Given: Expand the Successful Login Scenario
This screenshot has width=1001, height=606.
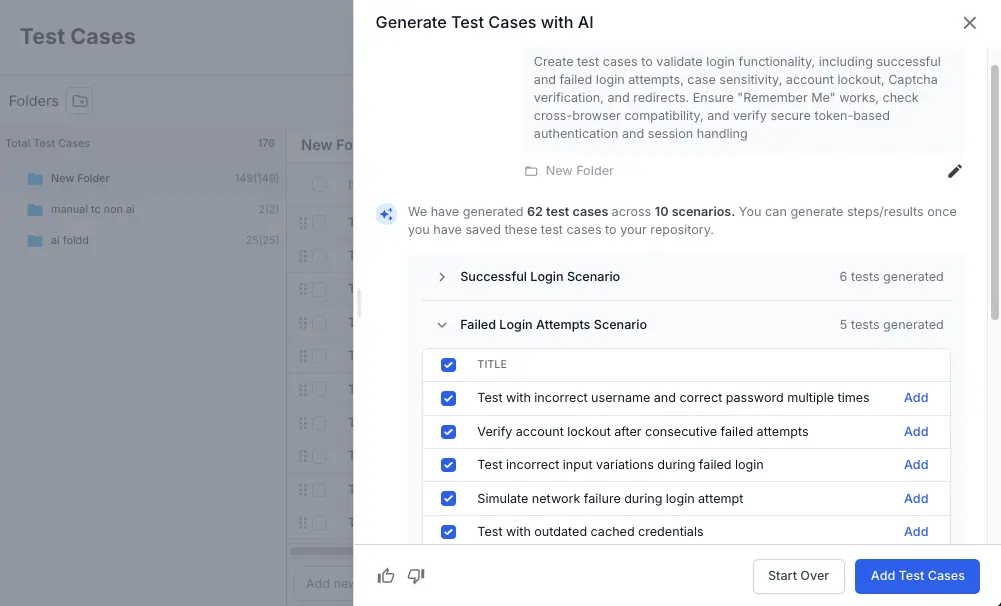Looking at the screenshot, I should coord(442,277).
